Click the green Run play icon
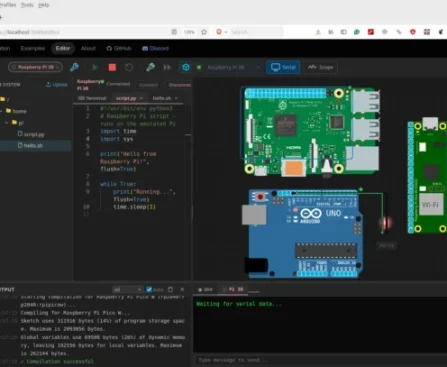Image resolution: width=447 pixels, height=367 pixels. 95,67
